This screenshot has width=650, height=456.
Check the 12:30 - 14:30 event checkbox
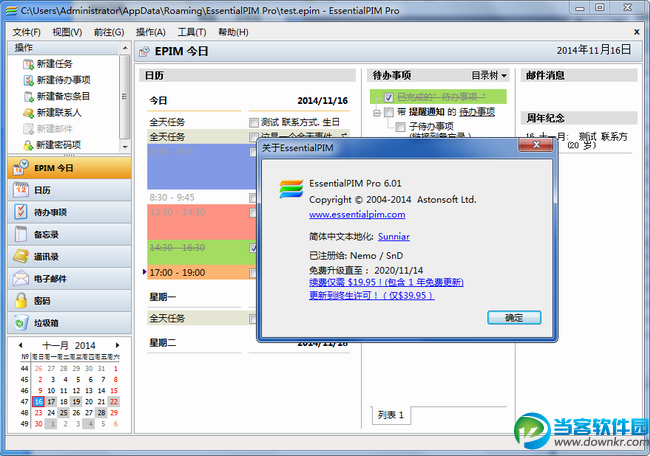point(253,213)
